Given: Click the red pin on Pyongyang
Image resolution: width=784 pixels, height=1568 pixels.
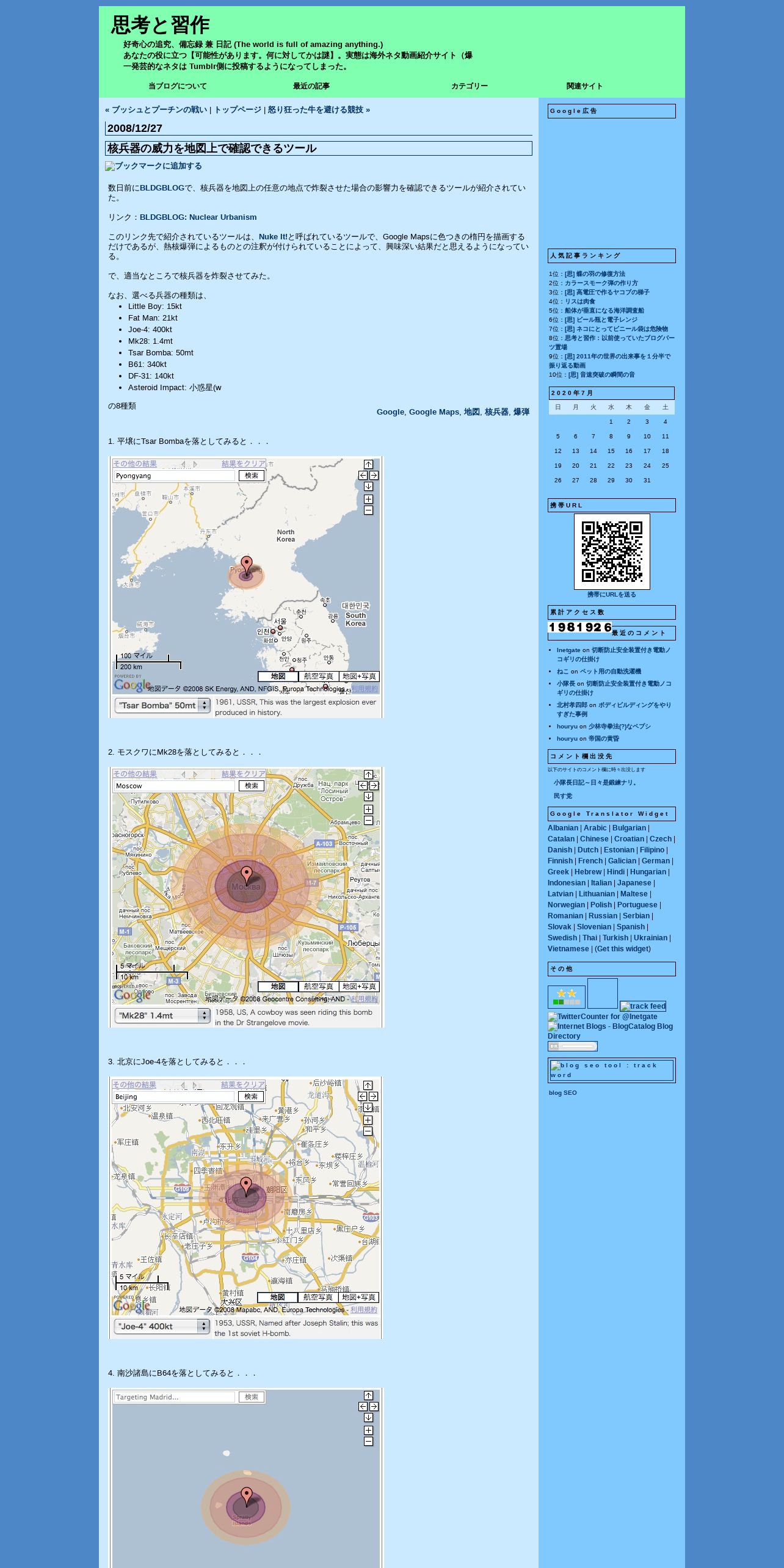Looking at the screenshot, I should click(x=246, y=566).
